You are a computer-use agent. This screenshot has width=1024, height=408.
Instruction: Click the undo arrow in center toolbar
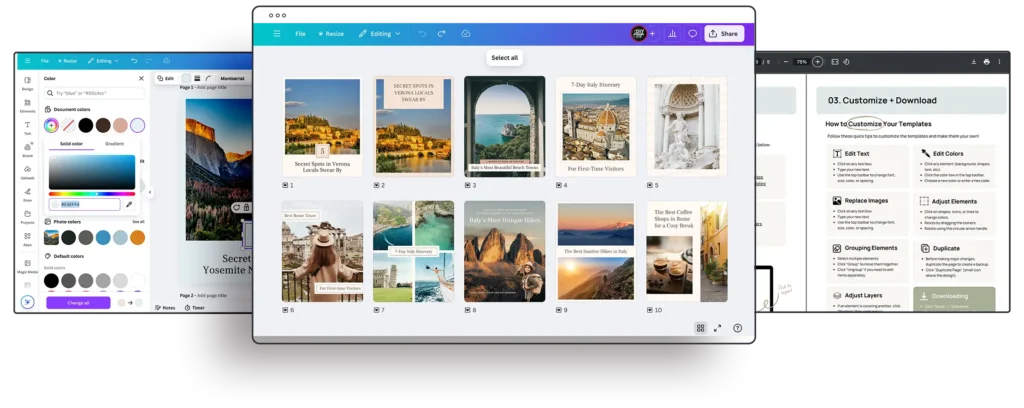(422, 33)
